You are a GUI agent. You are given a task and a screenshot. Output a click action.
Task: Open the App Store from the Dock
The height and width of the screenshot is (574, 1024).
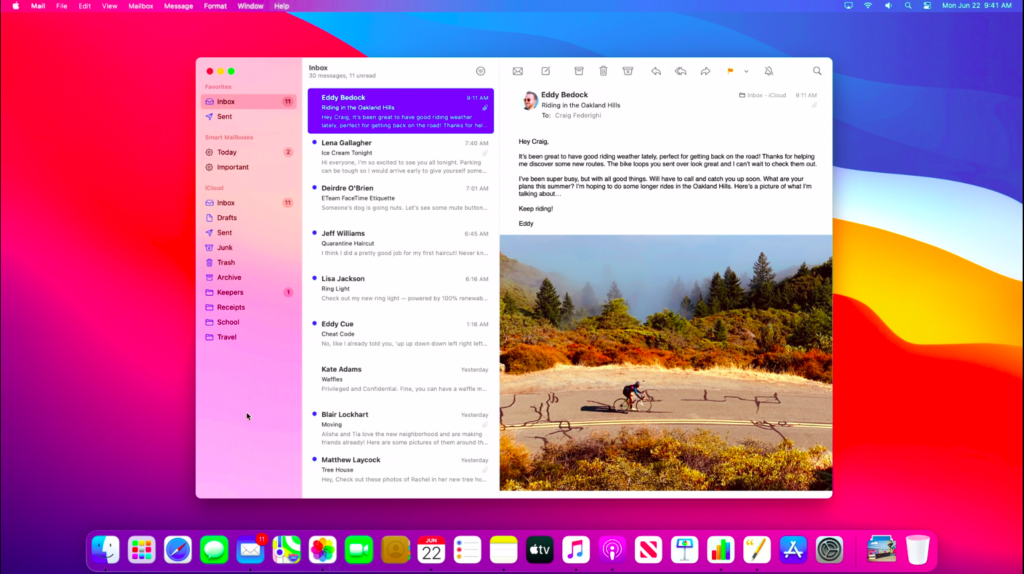(x=793, y=550)
